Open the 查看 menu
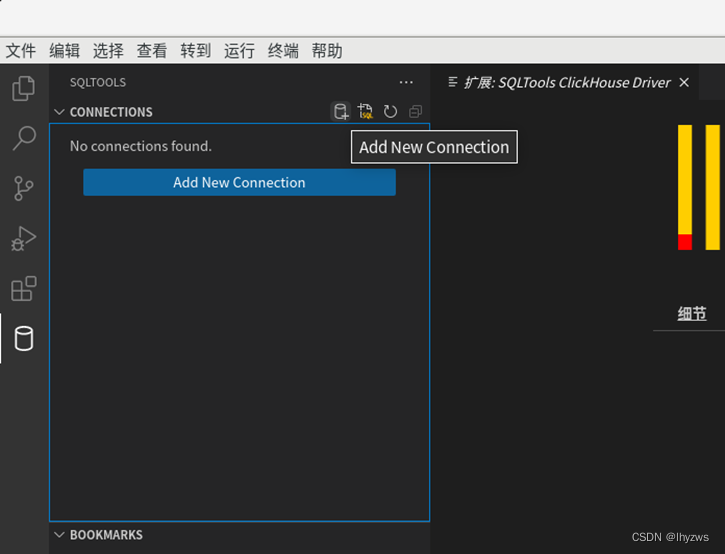The height and width of the screenshot is (554, 725). pos(152,50)
